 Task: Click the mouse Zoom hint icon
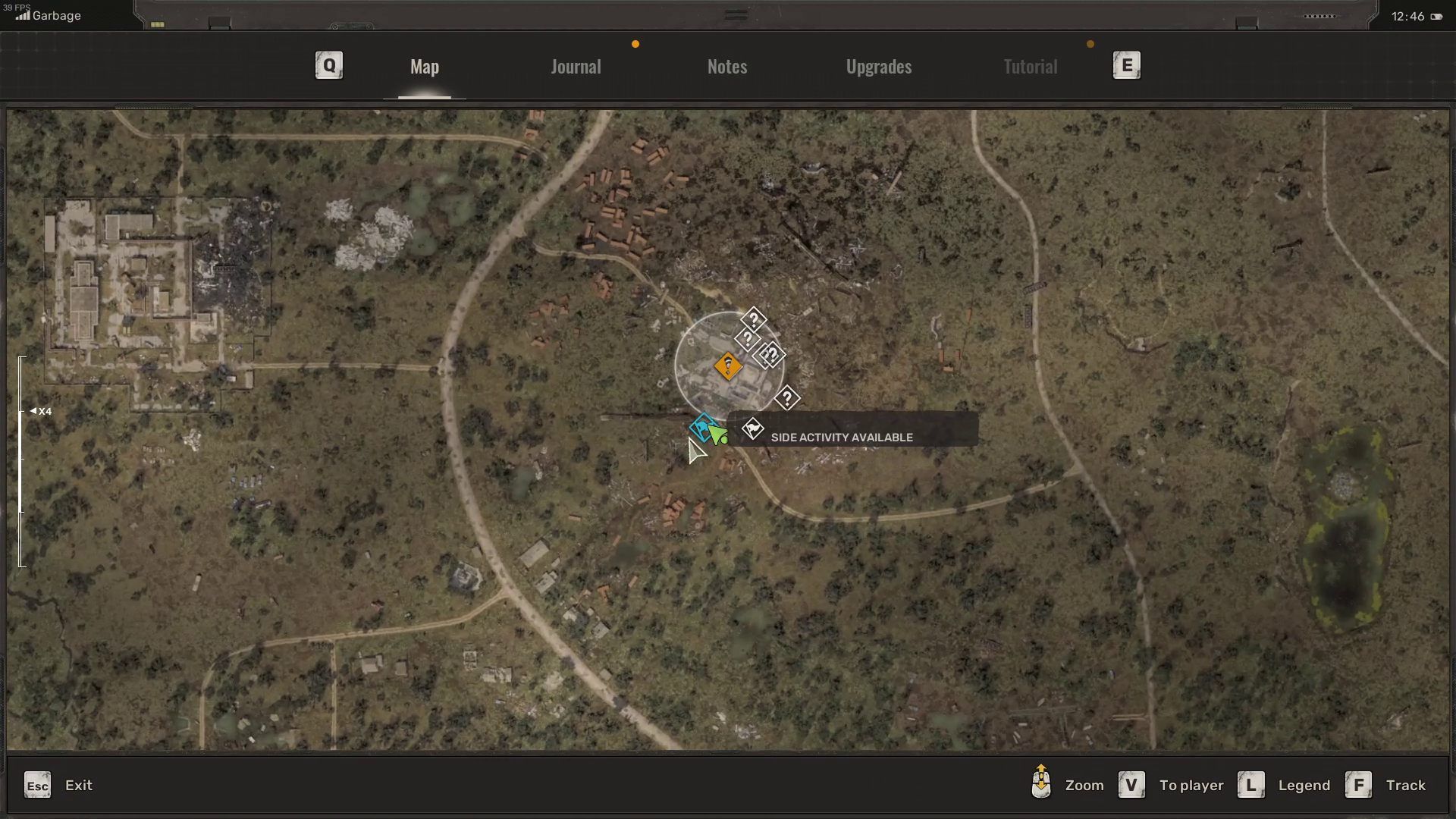(1041, 783)
